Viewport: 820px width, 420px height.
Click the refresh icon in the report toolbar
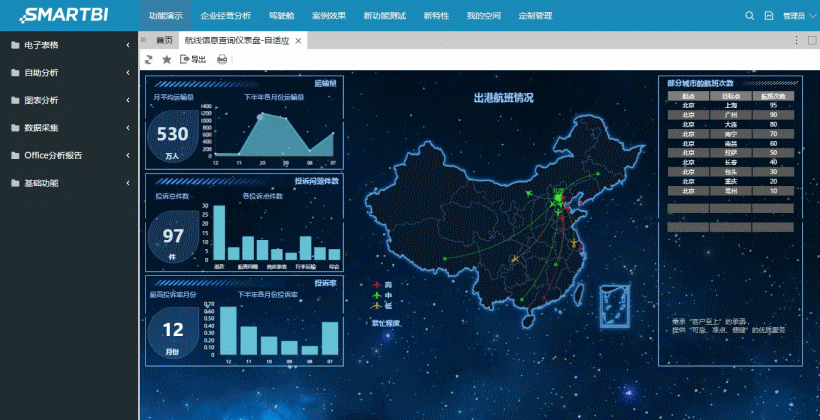pos(149,60)
